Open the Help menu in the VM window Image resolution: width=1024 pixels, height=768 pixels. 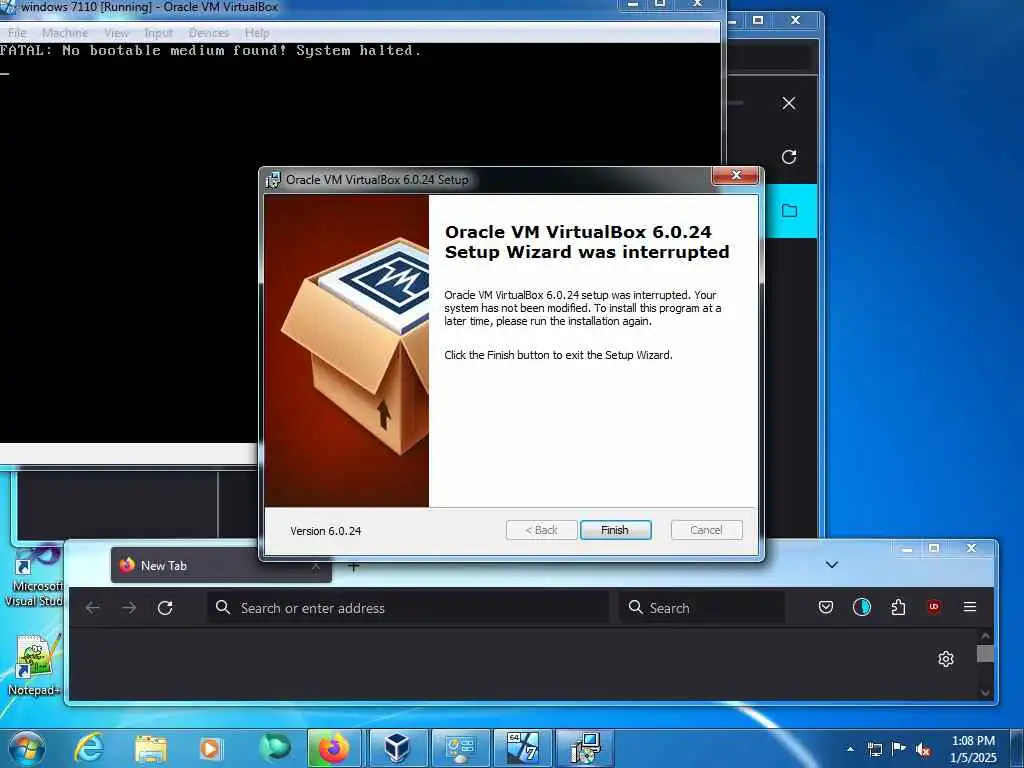tap(257, 33)
